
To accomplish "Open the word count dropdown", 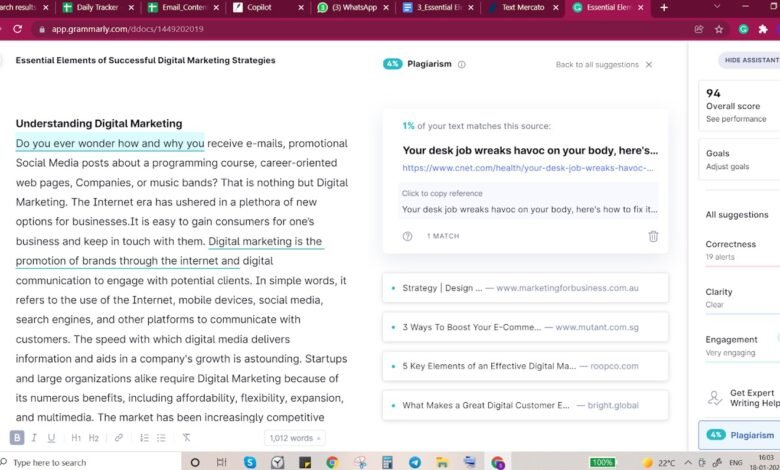I will coord(294,438).
